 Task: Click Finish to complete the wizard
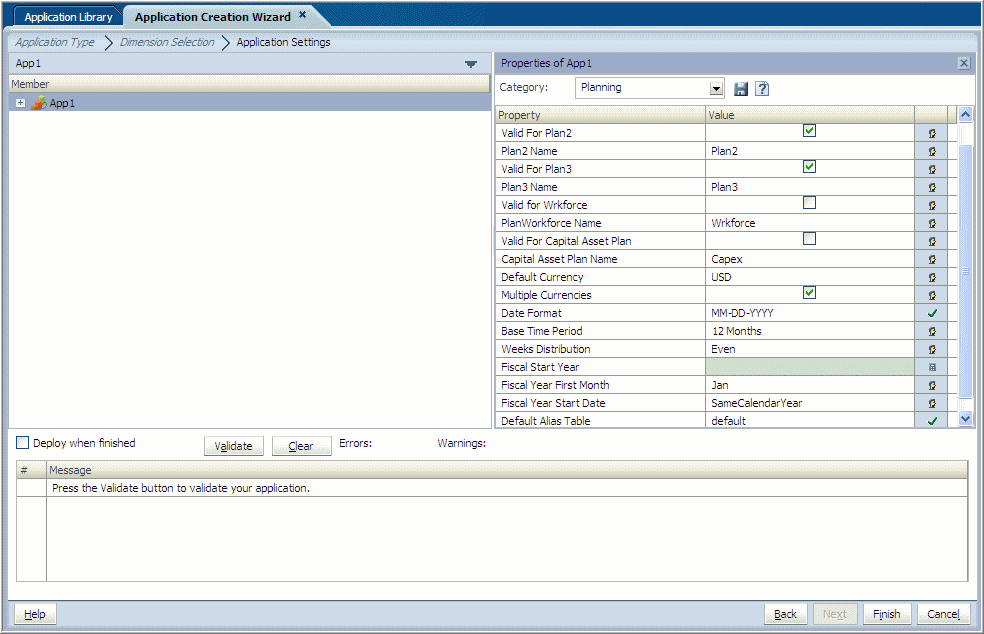click(x=887, y=614)
